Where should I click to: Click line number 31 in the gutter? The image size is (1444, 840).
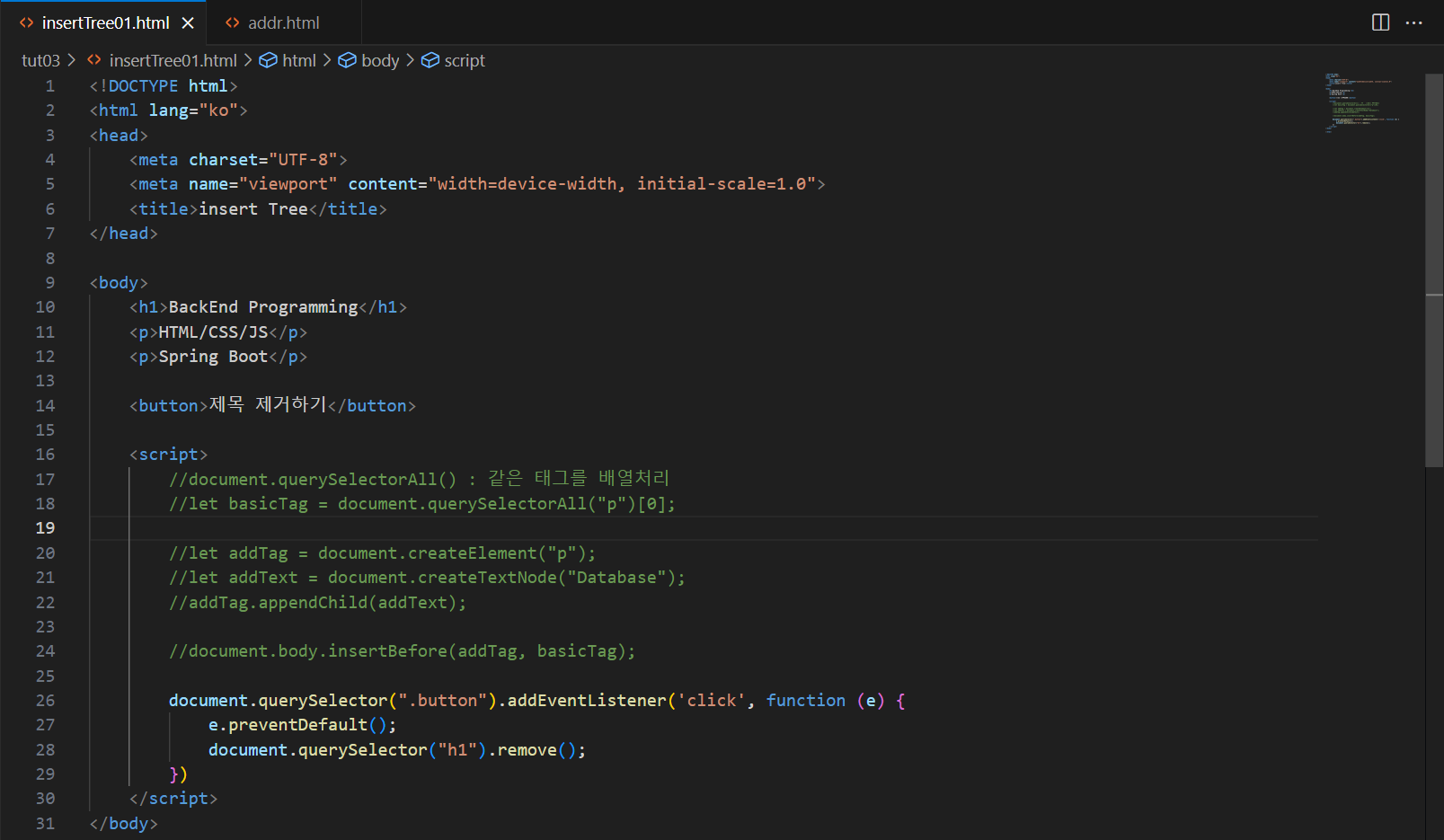(45, 824)
